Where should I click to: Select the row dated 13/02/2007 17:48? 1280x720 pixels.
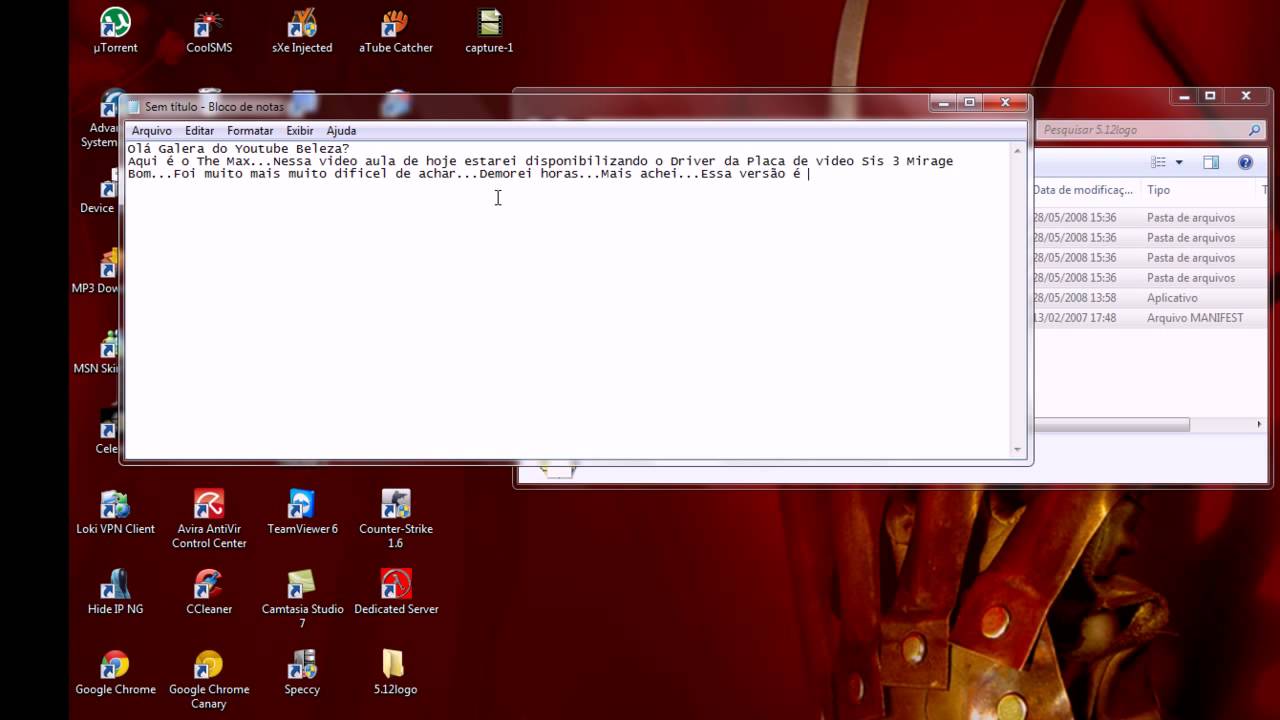click(1149, 318)
